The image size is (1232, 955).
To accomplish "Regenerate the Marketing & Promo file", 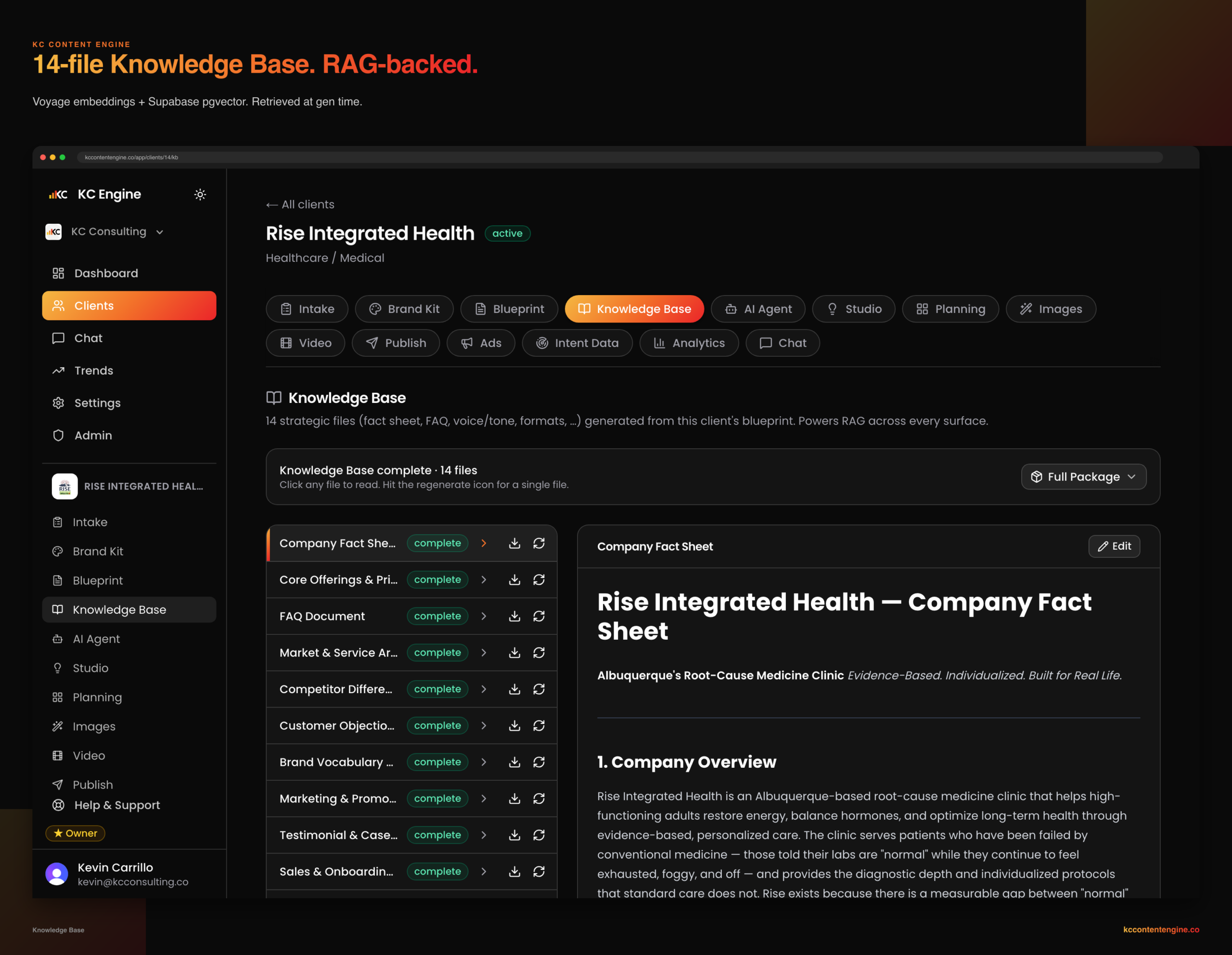I will click(x=539, y=799).
